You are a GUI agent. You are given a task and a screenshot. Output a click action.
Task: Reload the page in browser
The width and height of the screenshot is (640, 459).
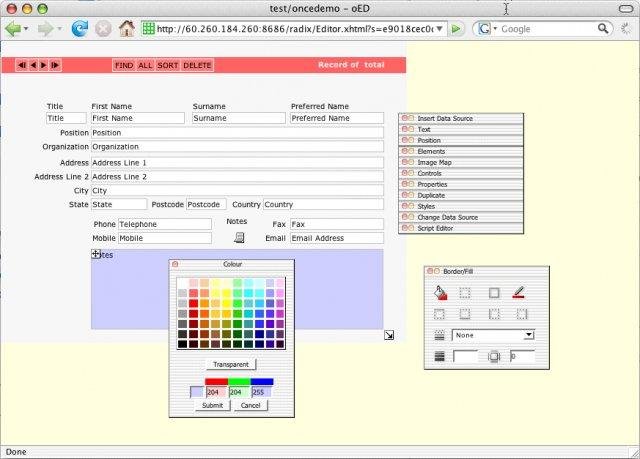[80, 29]
